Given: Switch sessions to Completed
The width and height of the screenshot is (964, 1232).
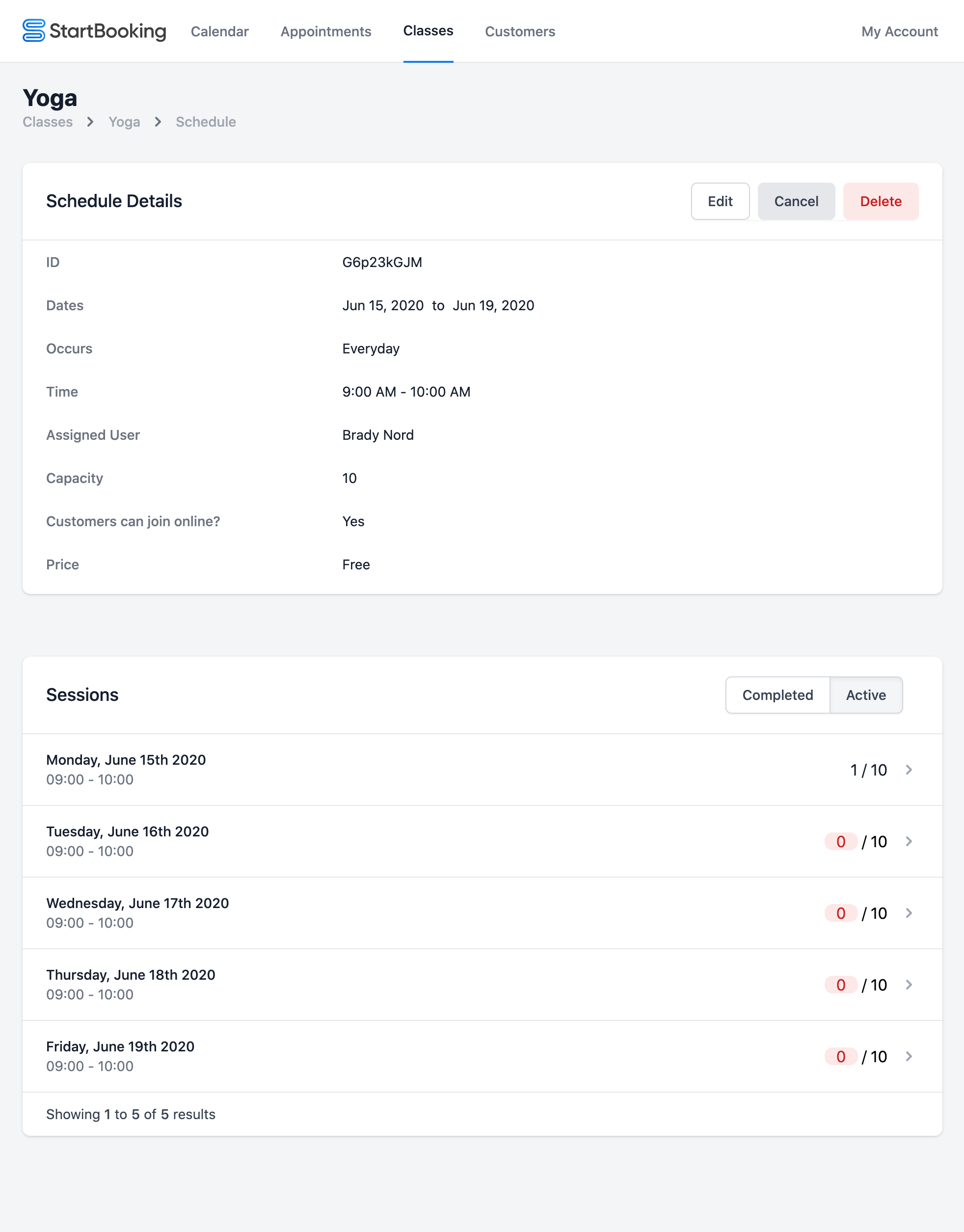Looking at the screenshot, I should tap(777, 696).
